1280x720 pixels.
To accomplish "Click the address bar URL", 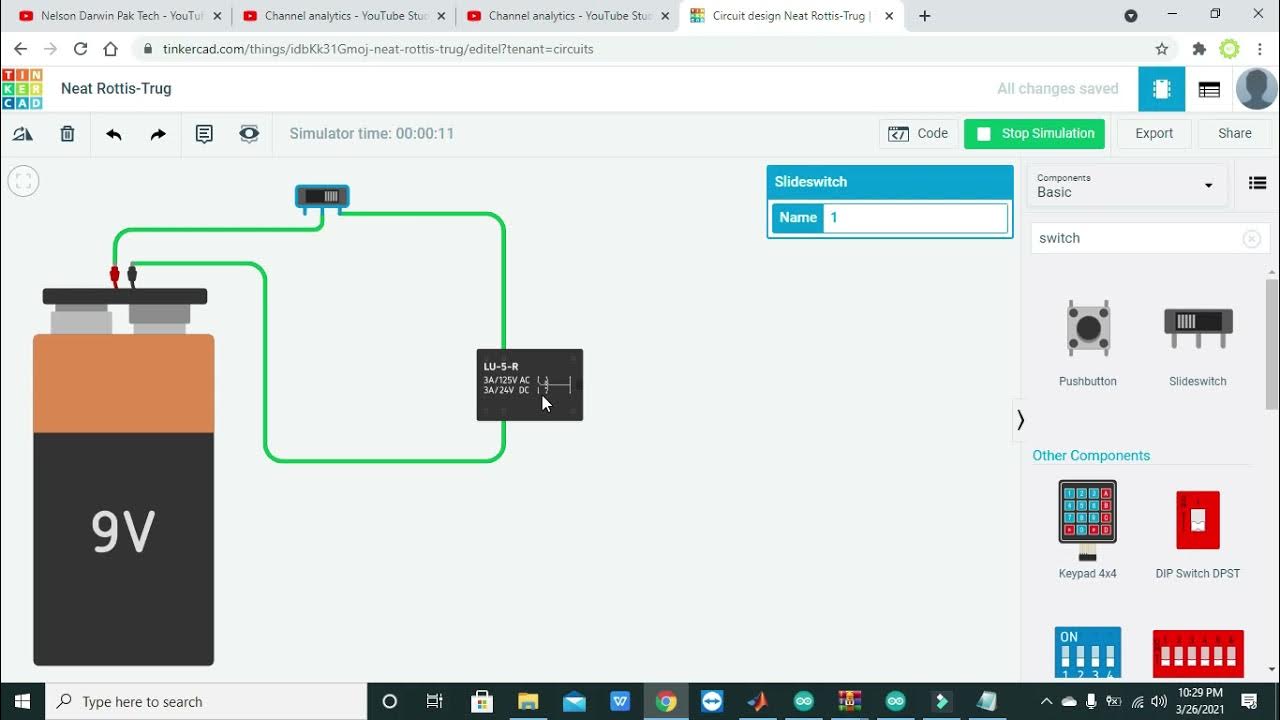I will click(378, 49).
